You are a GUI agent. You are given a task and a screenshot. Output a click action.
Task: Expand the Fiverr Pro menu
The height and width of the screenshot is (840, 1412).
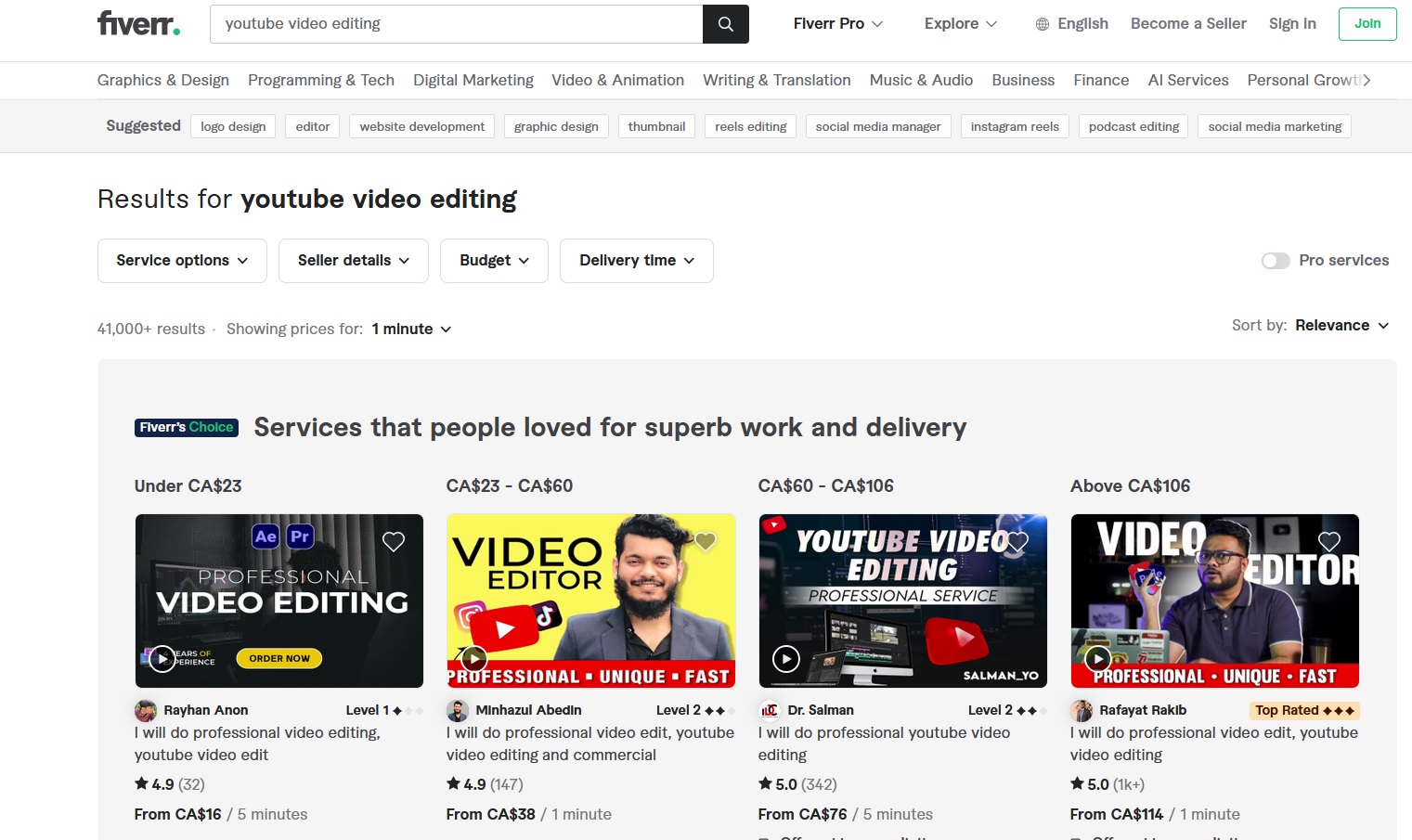click(837, 24)
